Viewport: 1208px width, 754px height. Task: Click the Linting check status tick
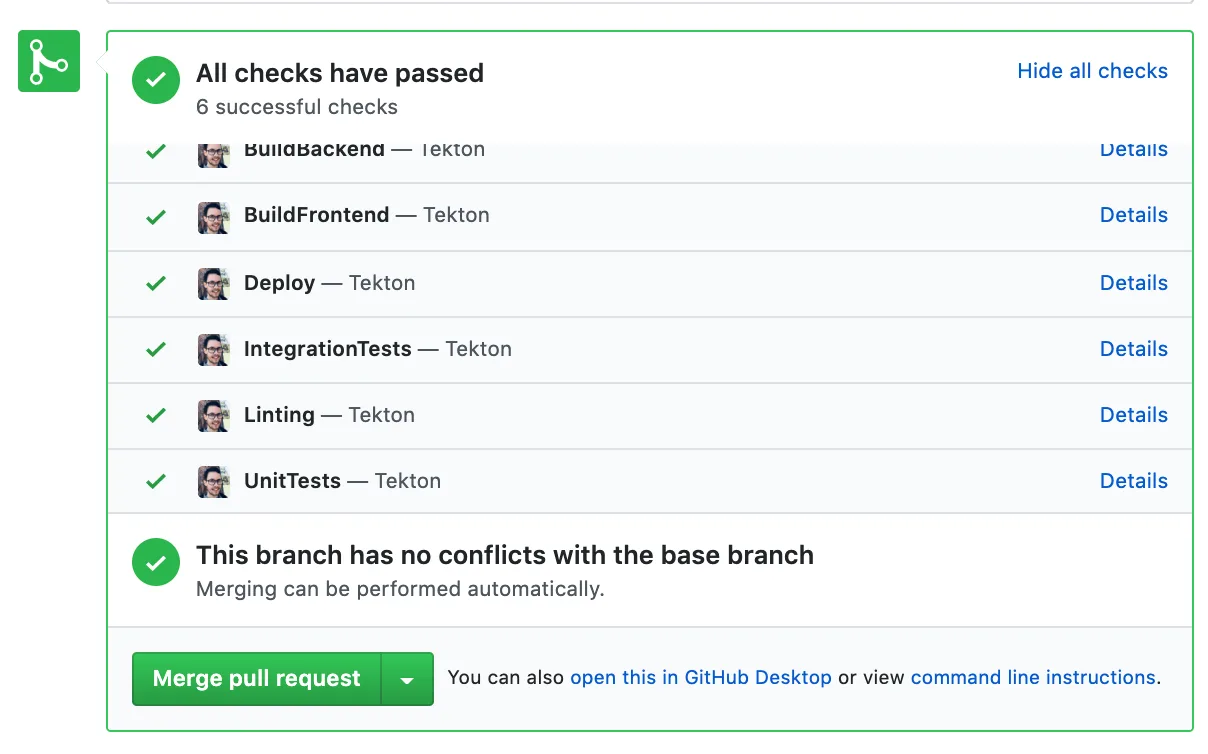tap(156, 416)
